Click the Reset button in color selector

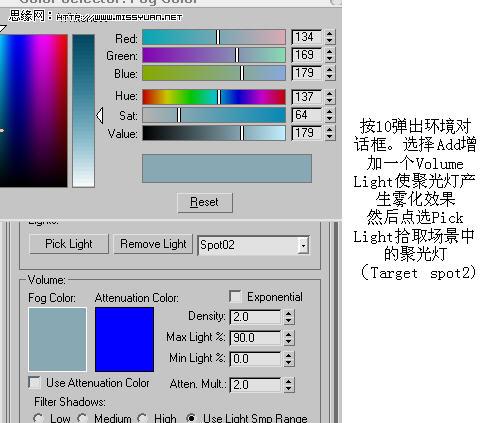click(205, 202)
